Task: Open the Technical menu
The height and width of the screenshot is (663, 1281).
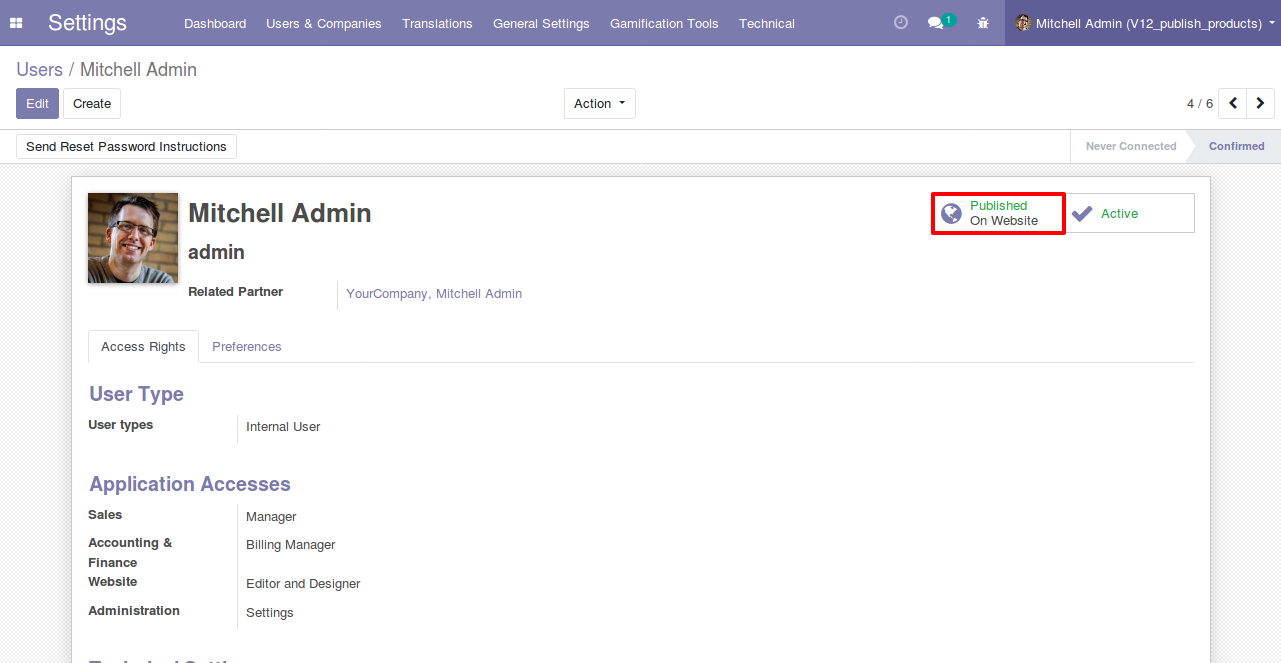Action: tap(767, 23)
